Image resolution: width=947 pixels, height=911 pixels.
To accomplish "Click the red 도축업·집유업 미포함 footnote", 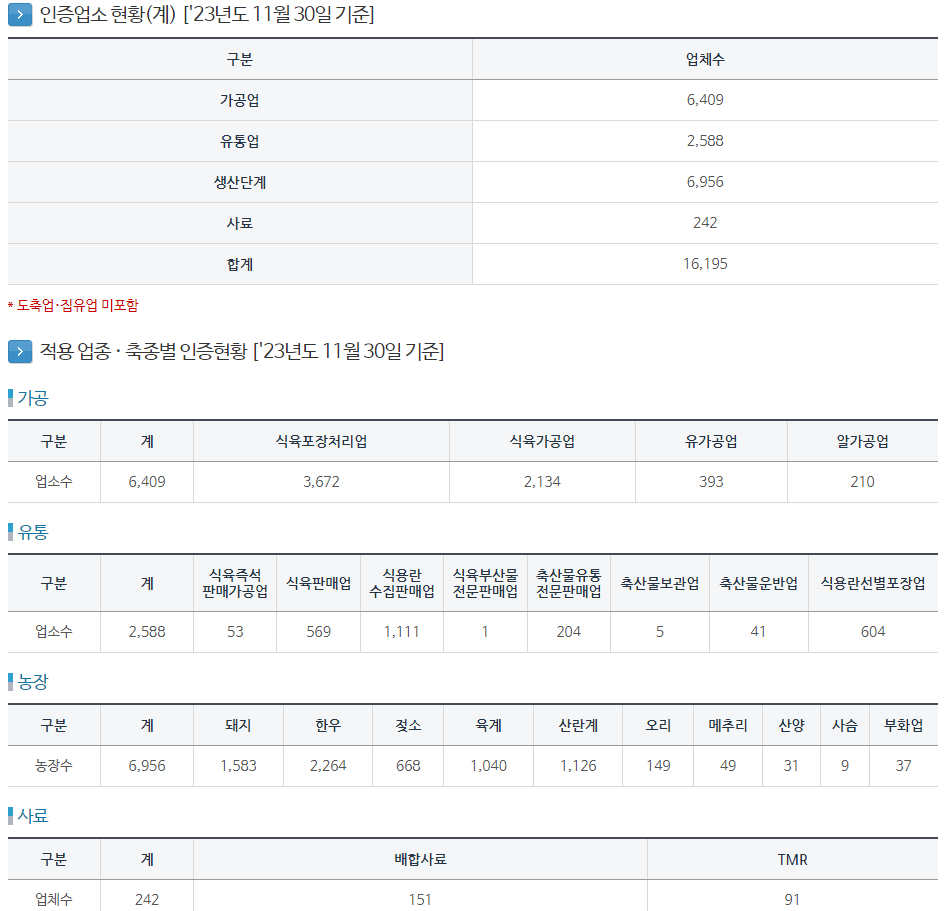I will 73,305.
